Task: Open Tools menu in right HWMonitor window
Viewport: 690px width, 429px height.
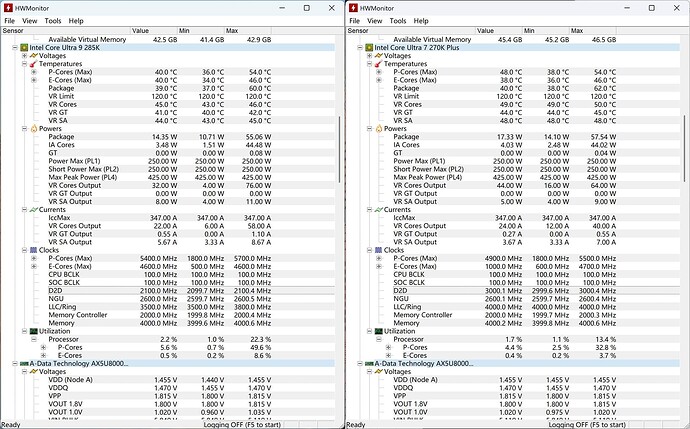Action: (x=398, y=21)
